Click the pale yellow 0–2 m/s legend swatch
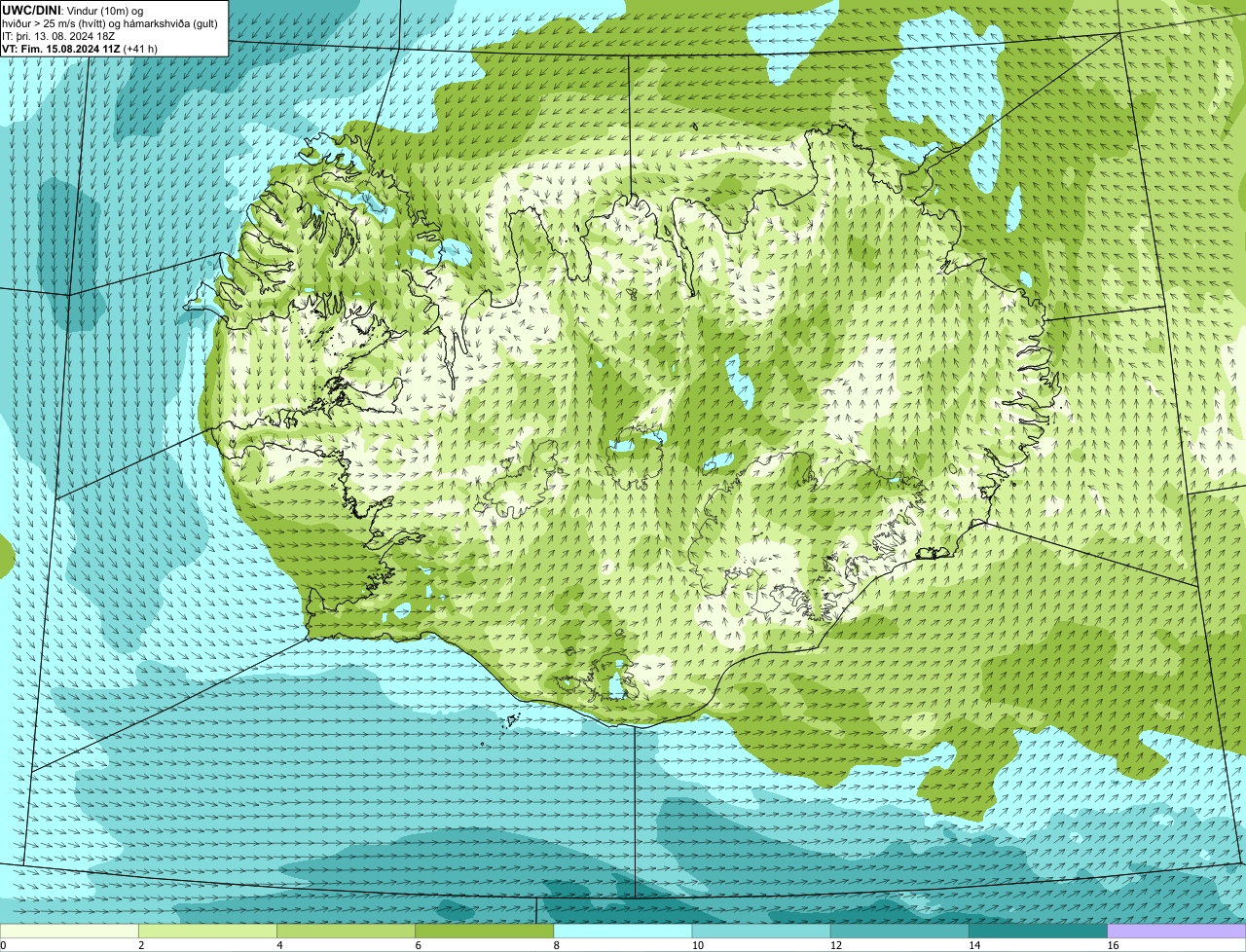The width and height of the screenshot is (1246, 952). click(69, 931)
